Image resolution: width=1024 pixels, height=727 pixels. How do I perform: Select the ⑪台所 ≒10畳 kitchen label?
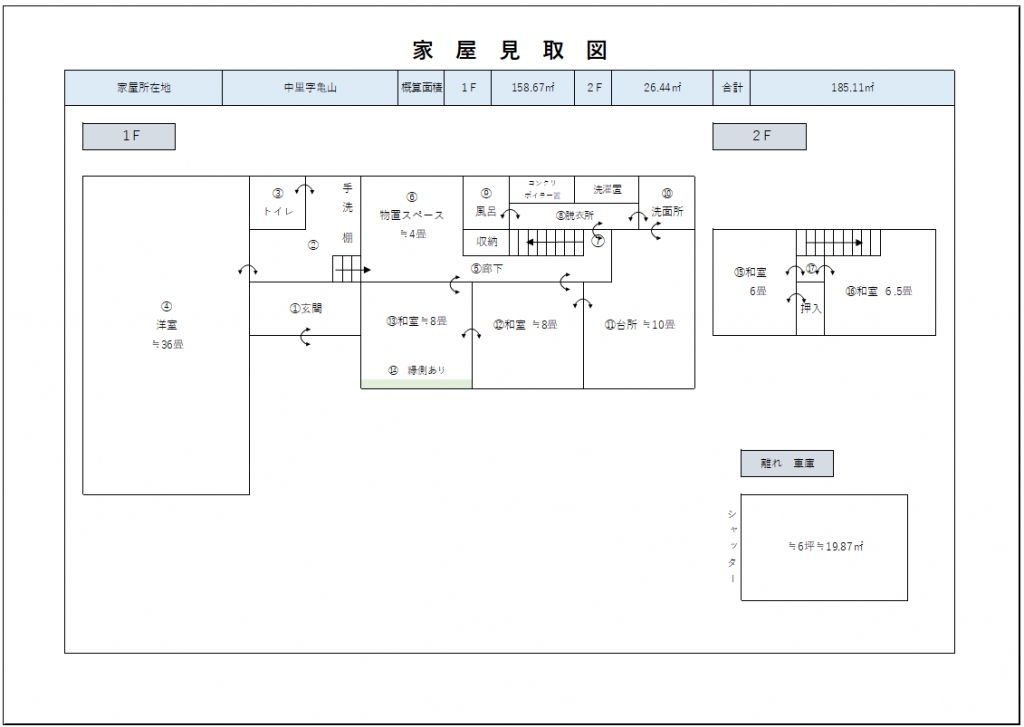point(639,324)
